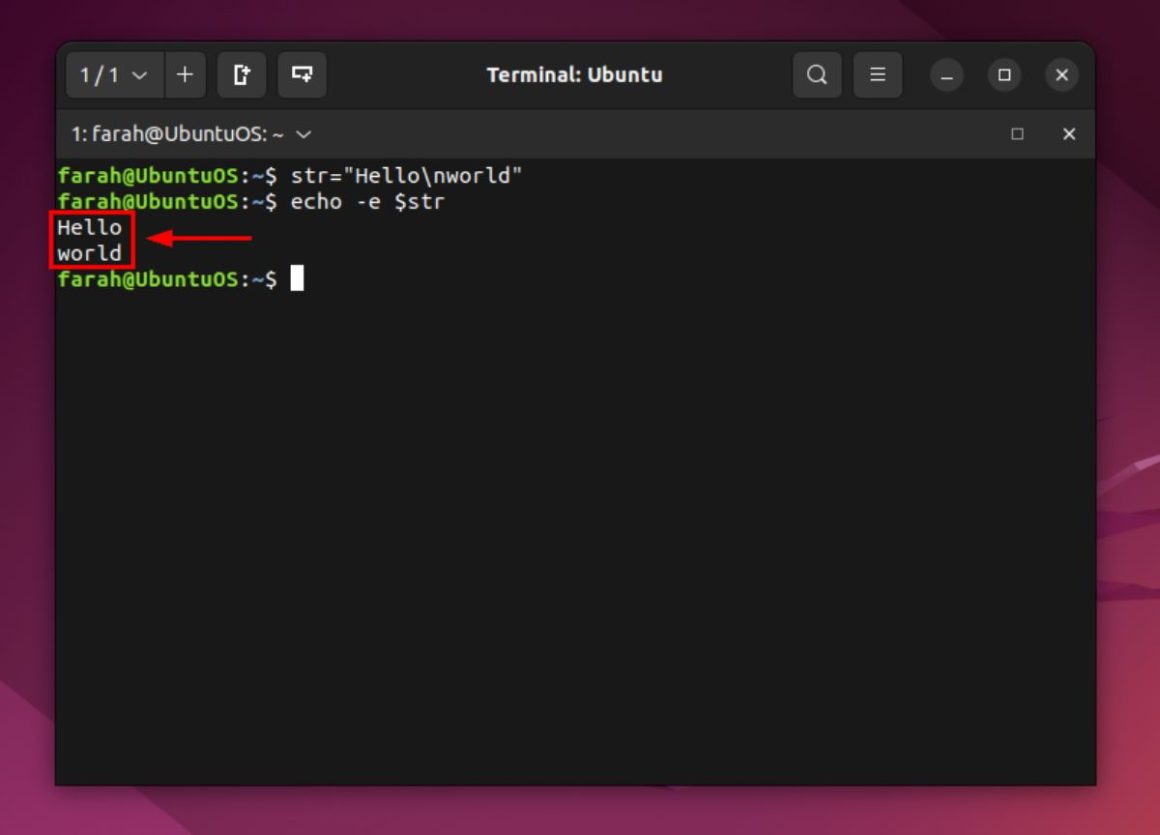
Task: Close the farah@UbuntuOS terminal pane
Action: (1069, 134)
